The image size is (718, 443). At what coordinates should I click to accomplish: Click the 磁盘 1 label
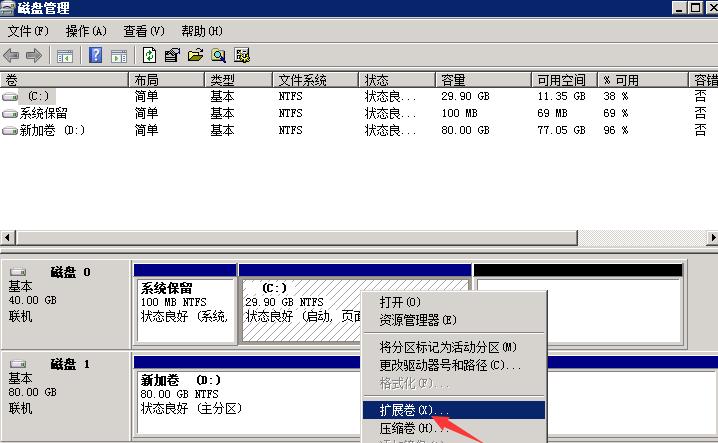coord(70,364)
